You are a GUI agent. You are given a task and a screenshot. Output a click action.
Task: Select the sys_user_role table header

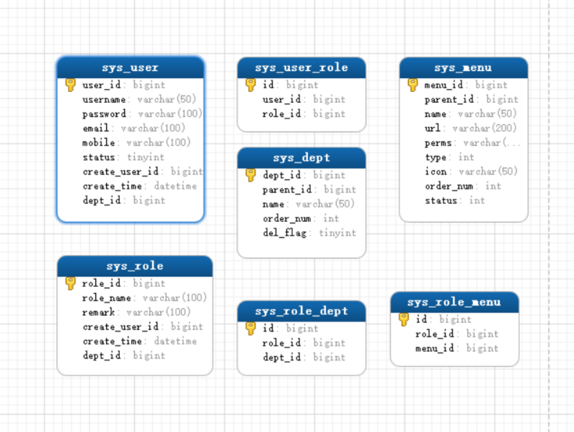302,67
